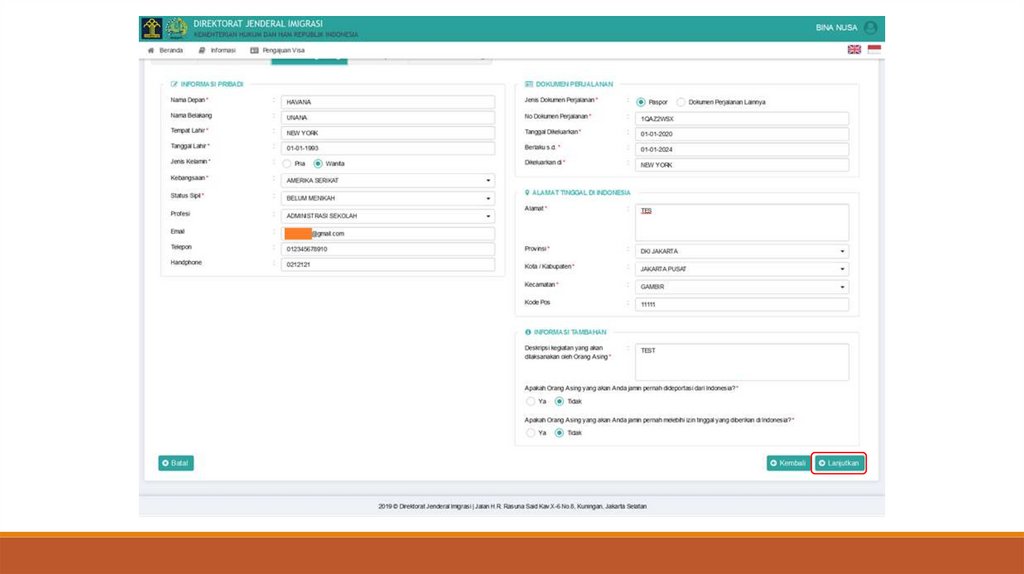Select Tidak for the deportation question
1024x574 pixels.
coord(559,402)
